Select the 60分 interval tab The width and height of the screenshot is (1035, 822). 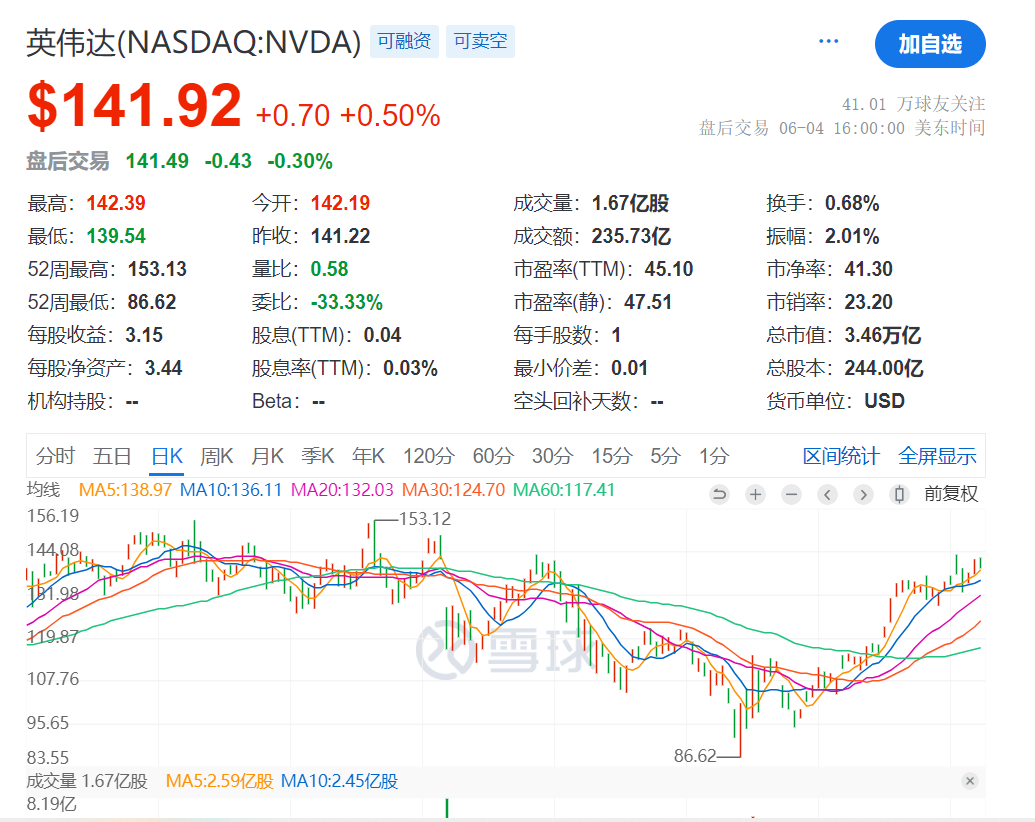(x=493, y=456)
